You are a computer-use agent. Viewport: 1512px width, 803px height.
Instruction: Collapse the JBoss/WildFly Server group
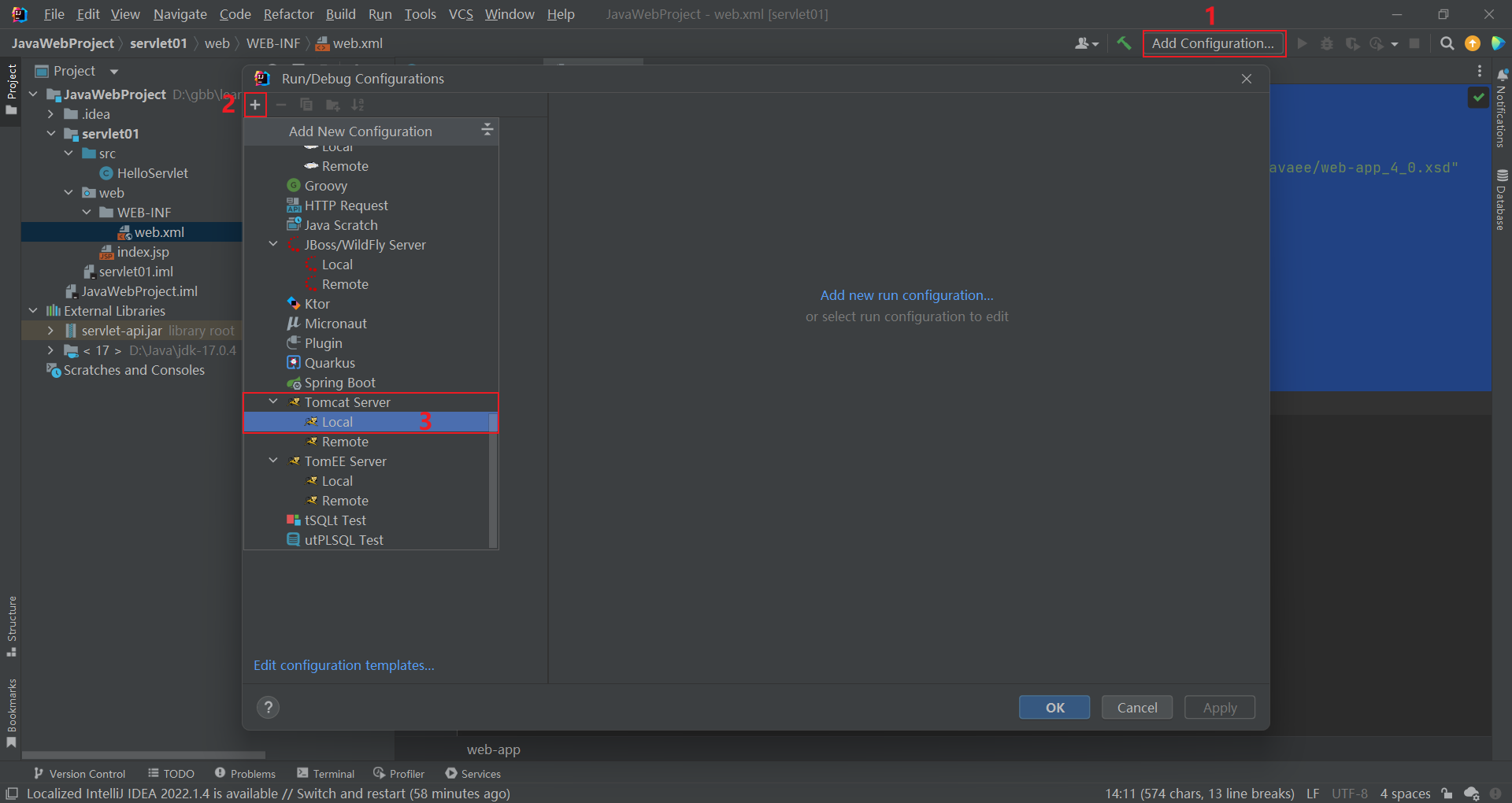273,244
